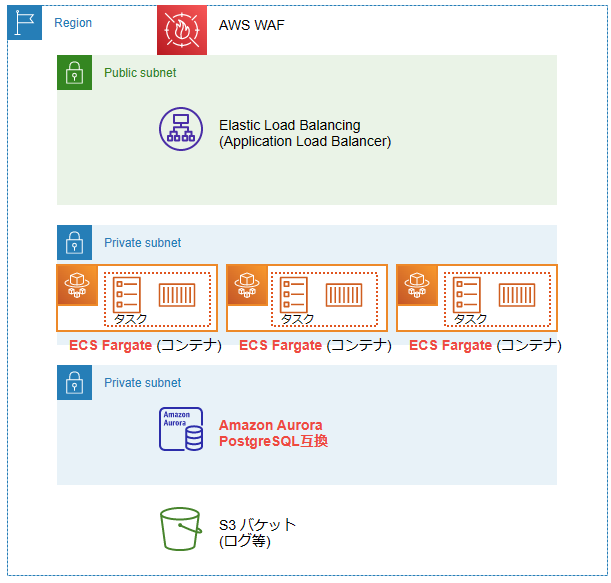The height and width of the screenshot is (583, 611).
Task: Click 'タスク' label in left Fargate box
Action: (x=130, y=319)
